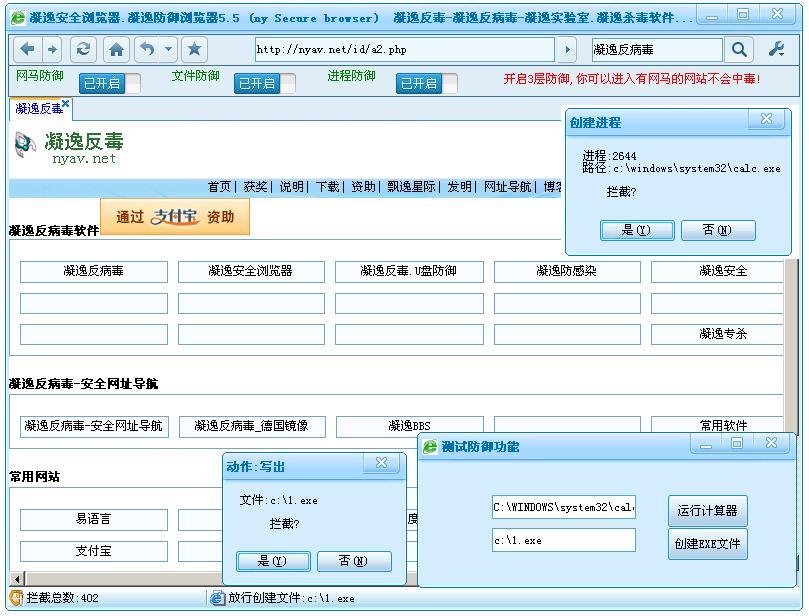Click the c:\1.exe field in 测试防御功能

click(564, 541)
